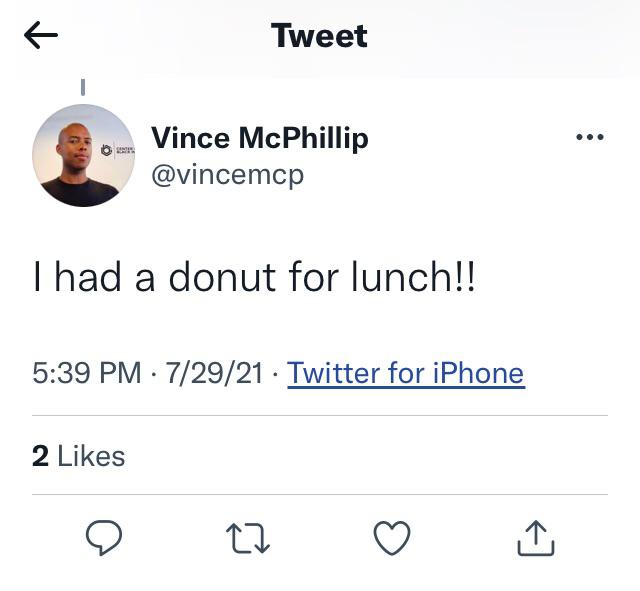
Task: Click the word "iPhone" in the source link
Action: [478, 374]
